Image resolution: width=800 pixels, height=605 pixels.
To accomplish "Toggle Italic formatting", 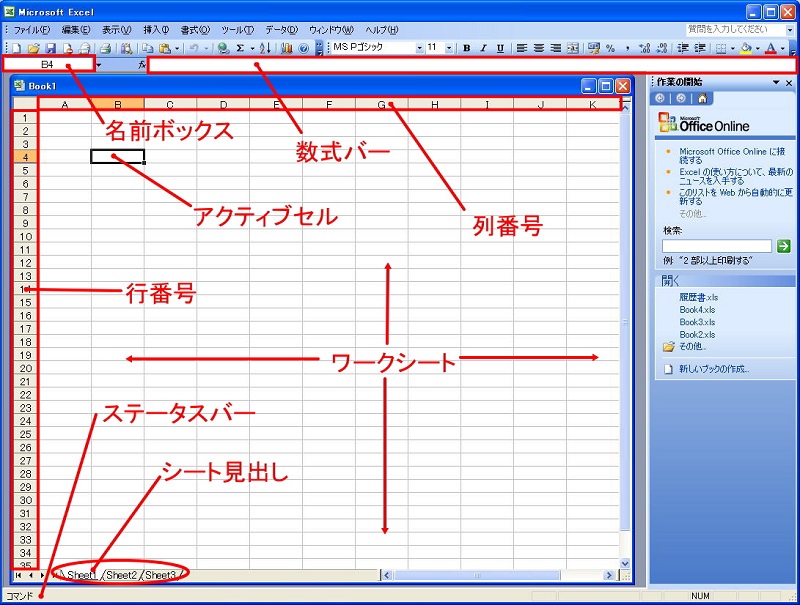I will click(483, 48).
